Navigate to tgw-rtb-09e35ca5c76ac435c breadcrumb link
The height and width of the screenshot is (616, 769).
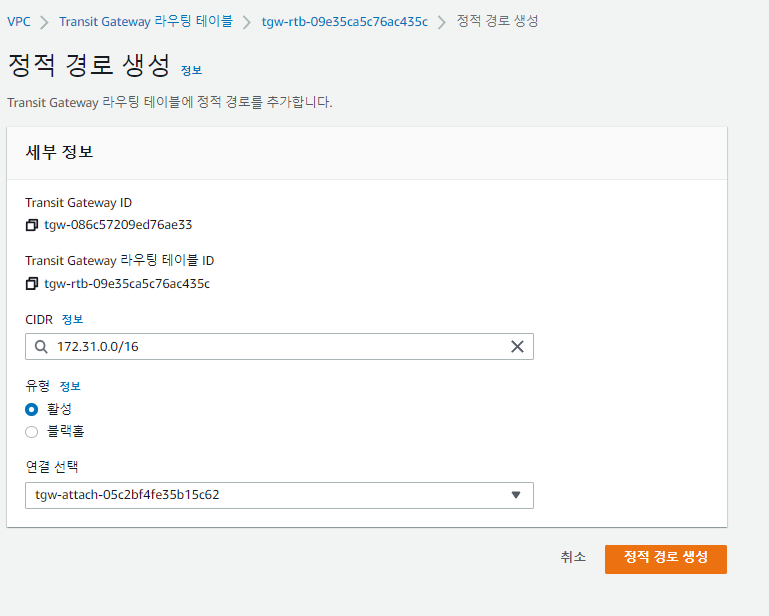[x=344, y=21]
